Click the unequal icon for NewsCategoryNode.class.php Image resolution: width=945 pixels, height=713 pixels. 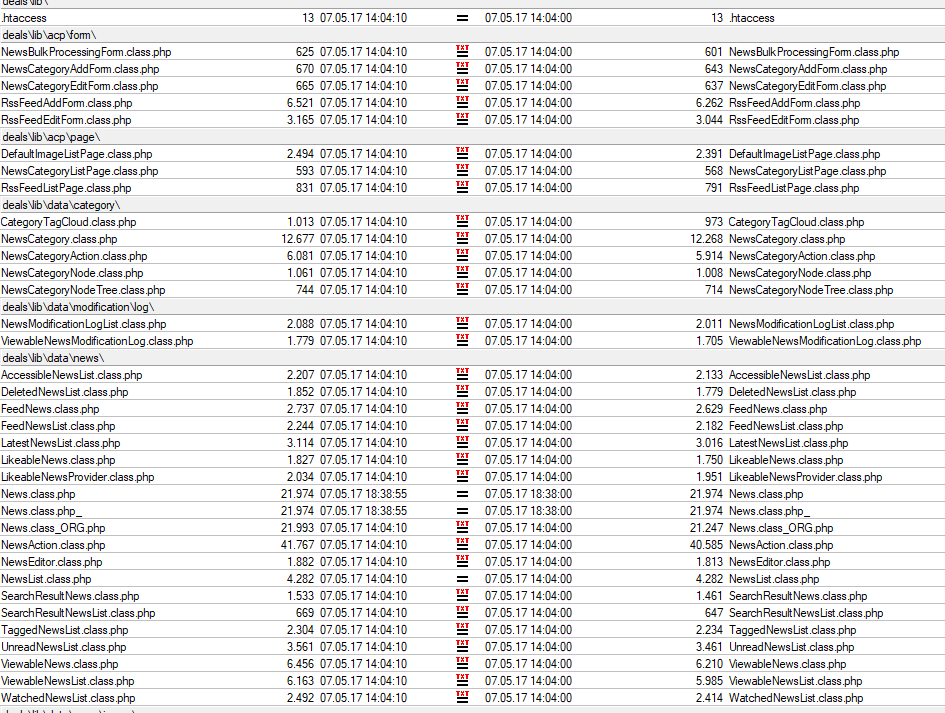pos(462,272)
